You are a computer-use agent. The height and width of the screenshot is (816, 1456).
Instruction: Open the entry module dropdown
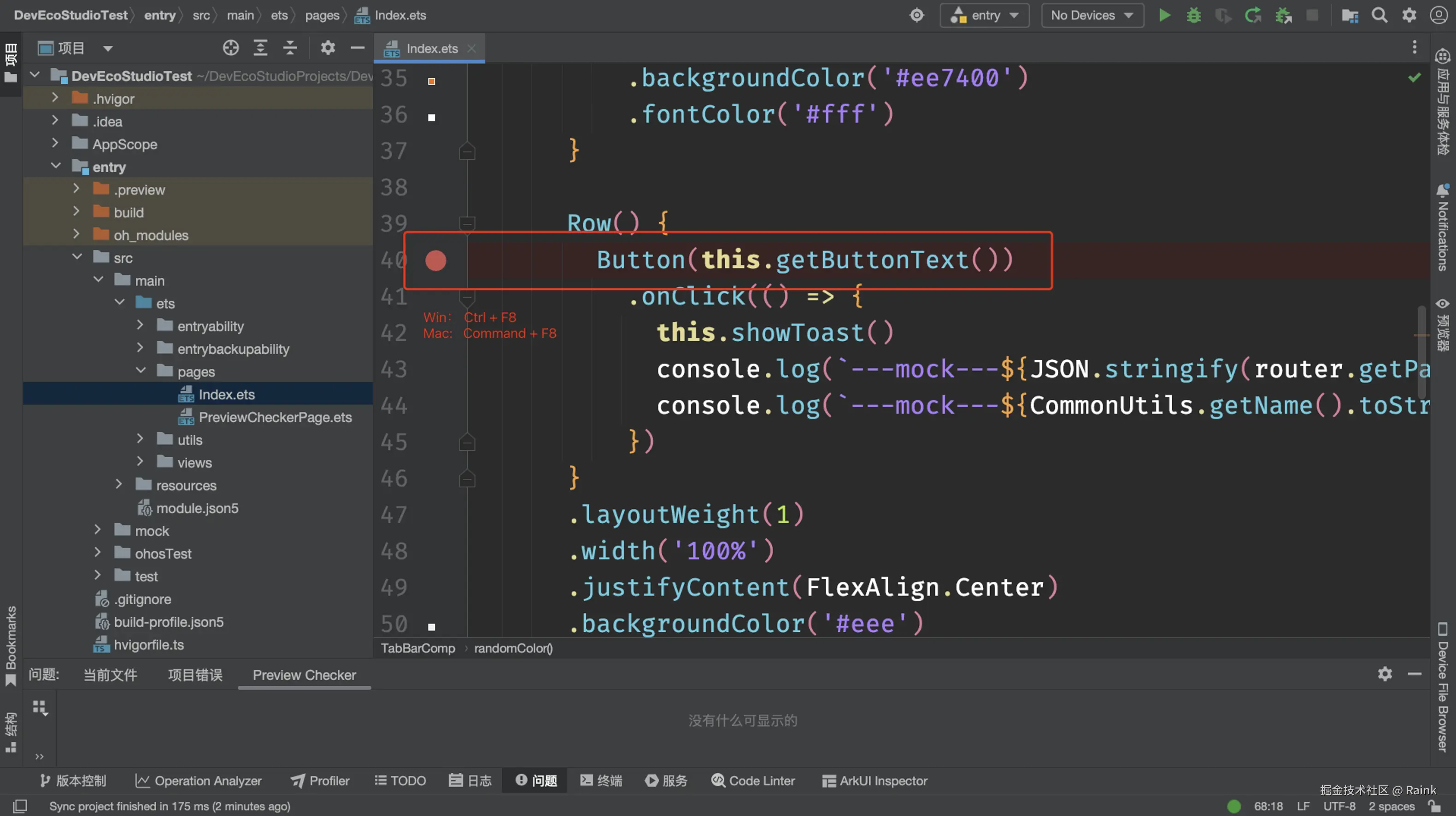click(984, 15)
